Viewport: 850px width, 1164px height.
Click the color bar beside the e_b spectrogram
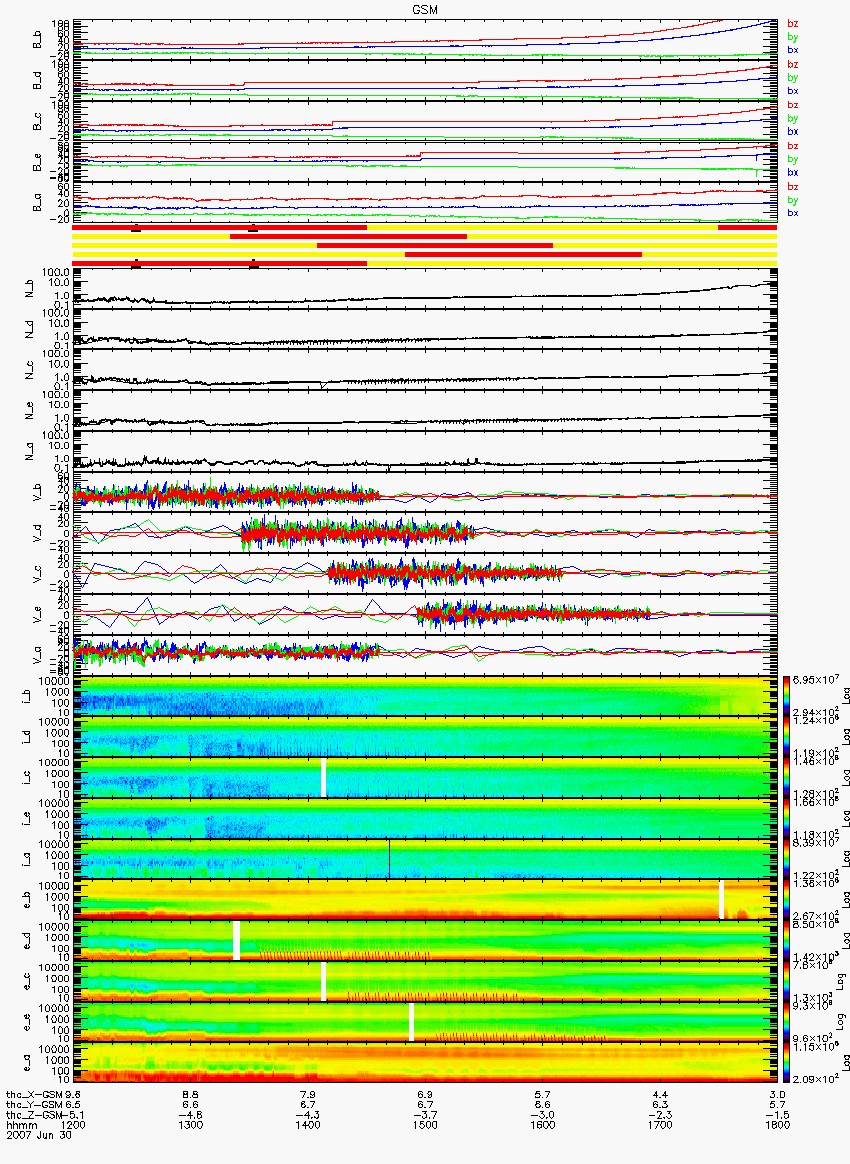pos(787,900)
